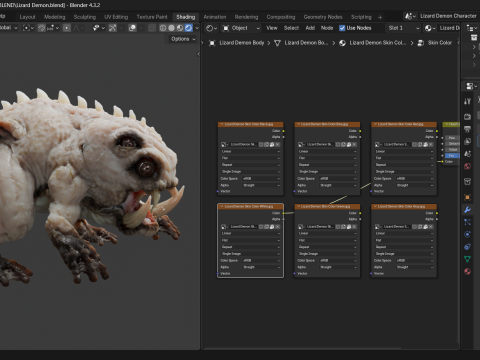Switch to solid viewport shading
Screen dimensions: 480x360
[171, 28]
